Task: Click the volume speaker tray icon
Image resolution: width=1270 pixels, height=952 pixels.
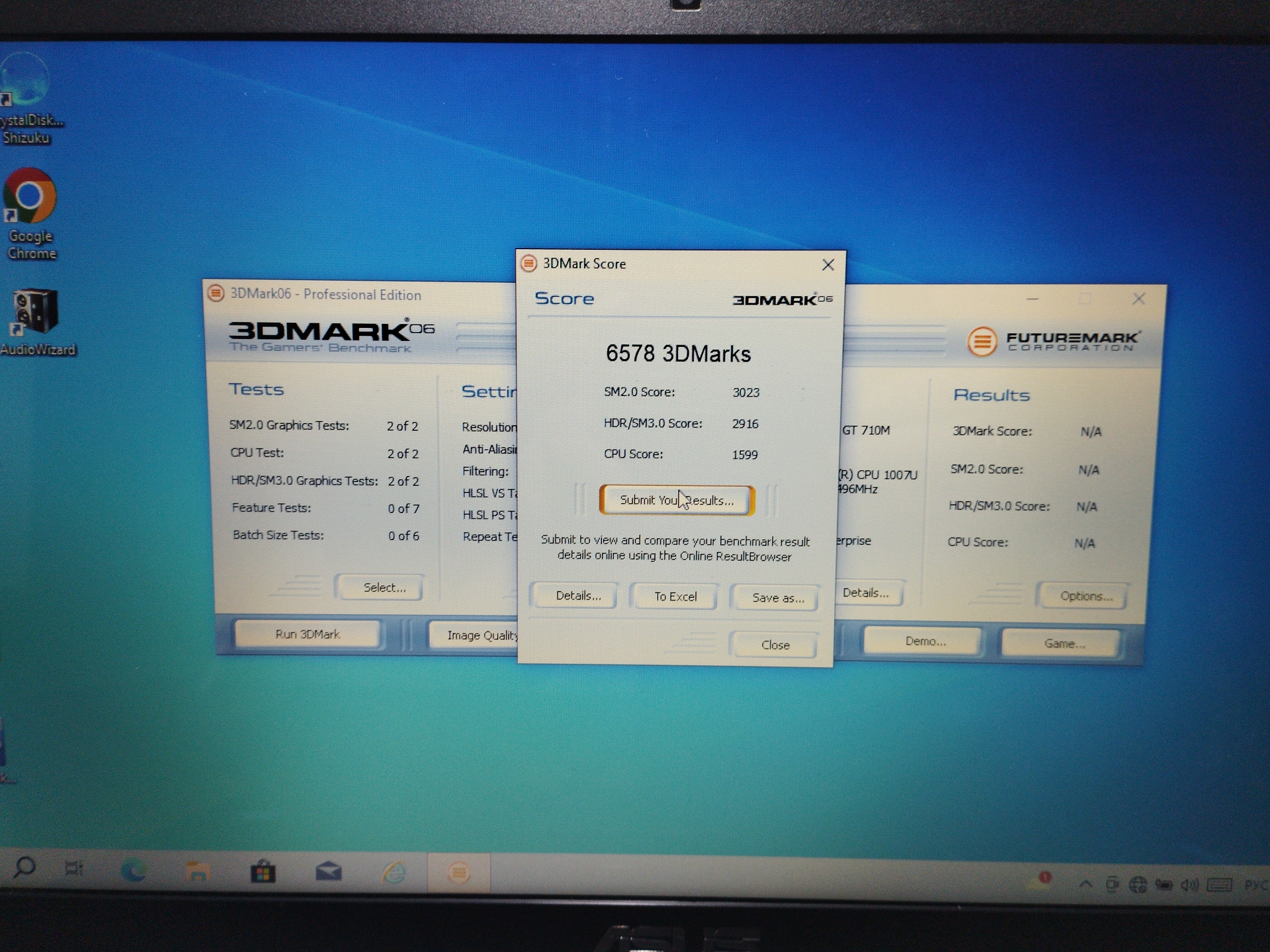Action: pyautogui.click(x=1189, y=885)
